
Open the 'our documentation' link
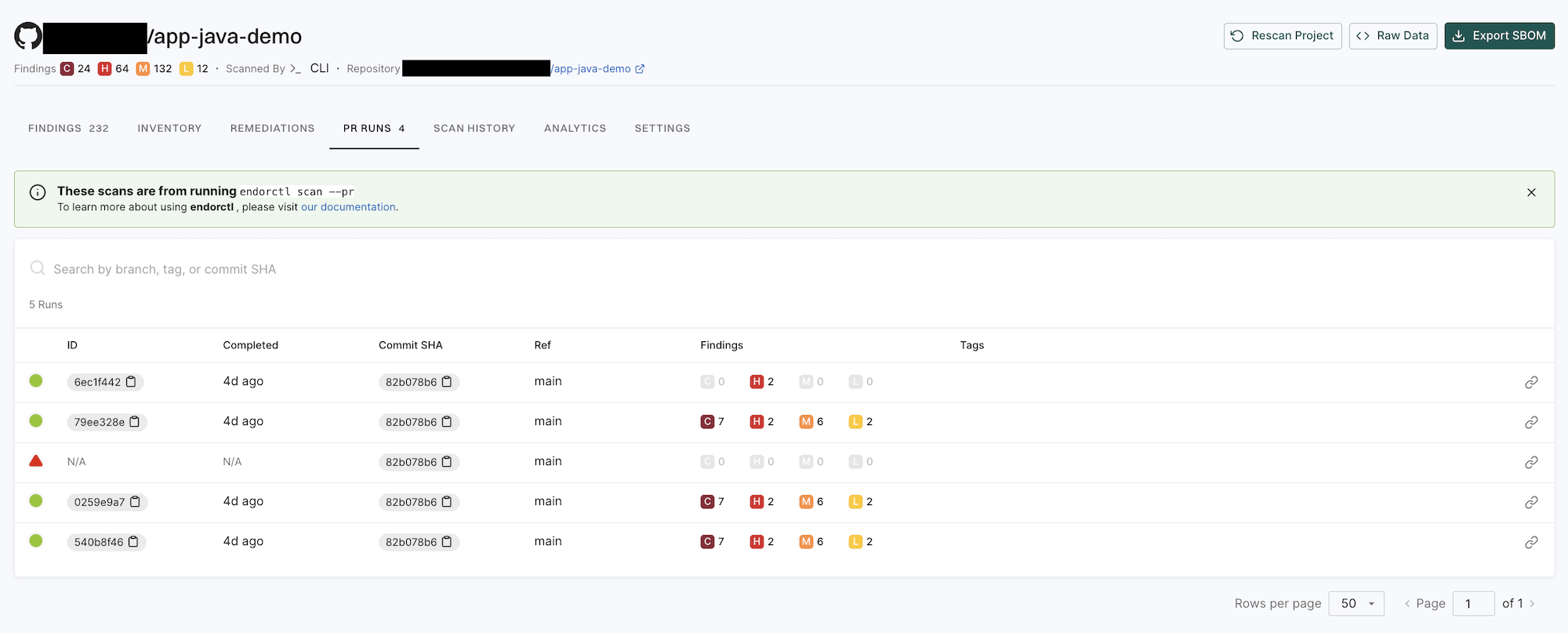click(x=348, y=207)
